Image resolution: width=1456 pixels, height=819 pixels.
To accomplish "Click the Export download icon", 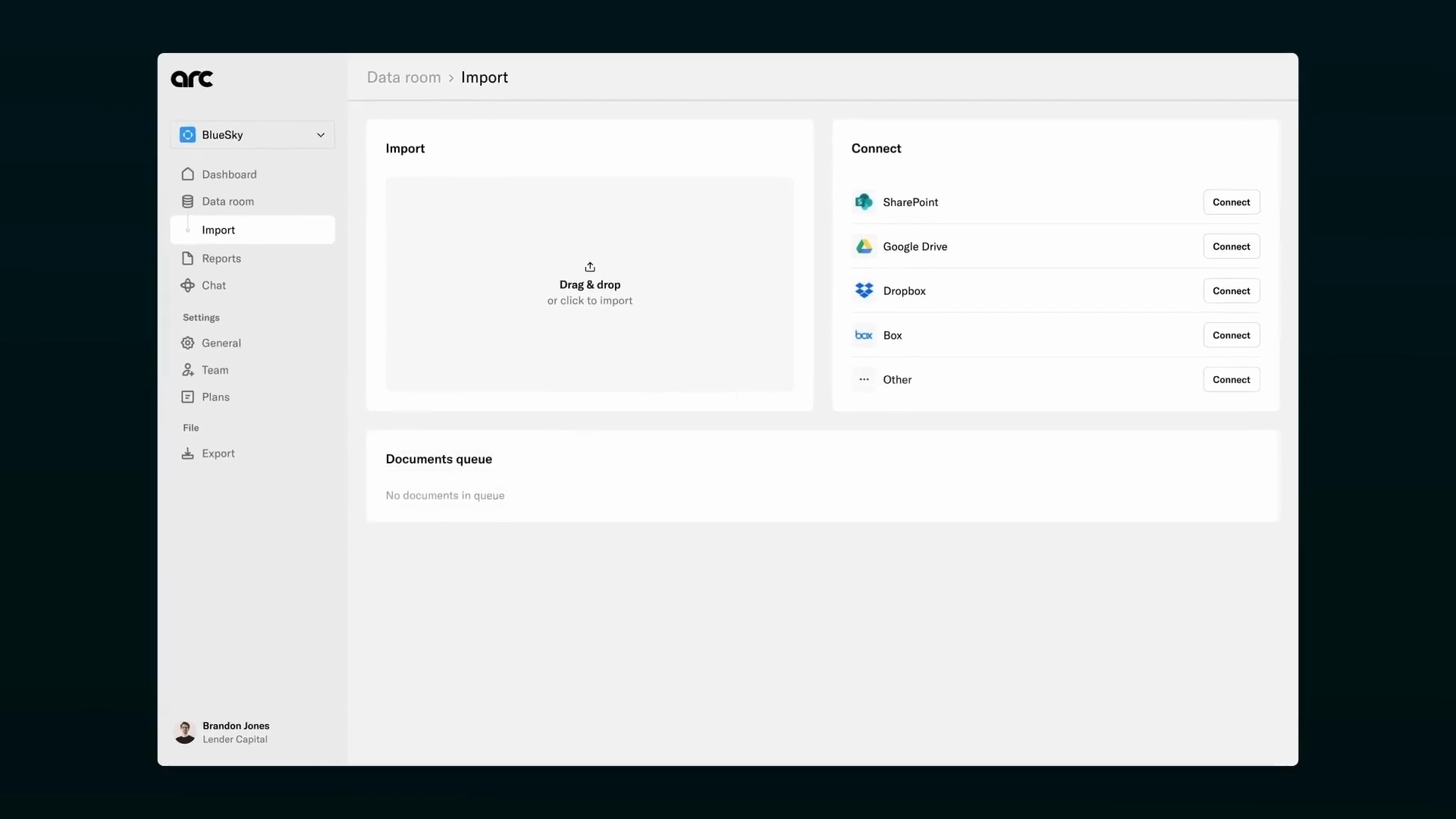I will click(x=187, y=453).
